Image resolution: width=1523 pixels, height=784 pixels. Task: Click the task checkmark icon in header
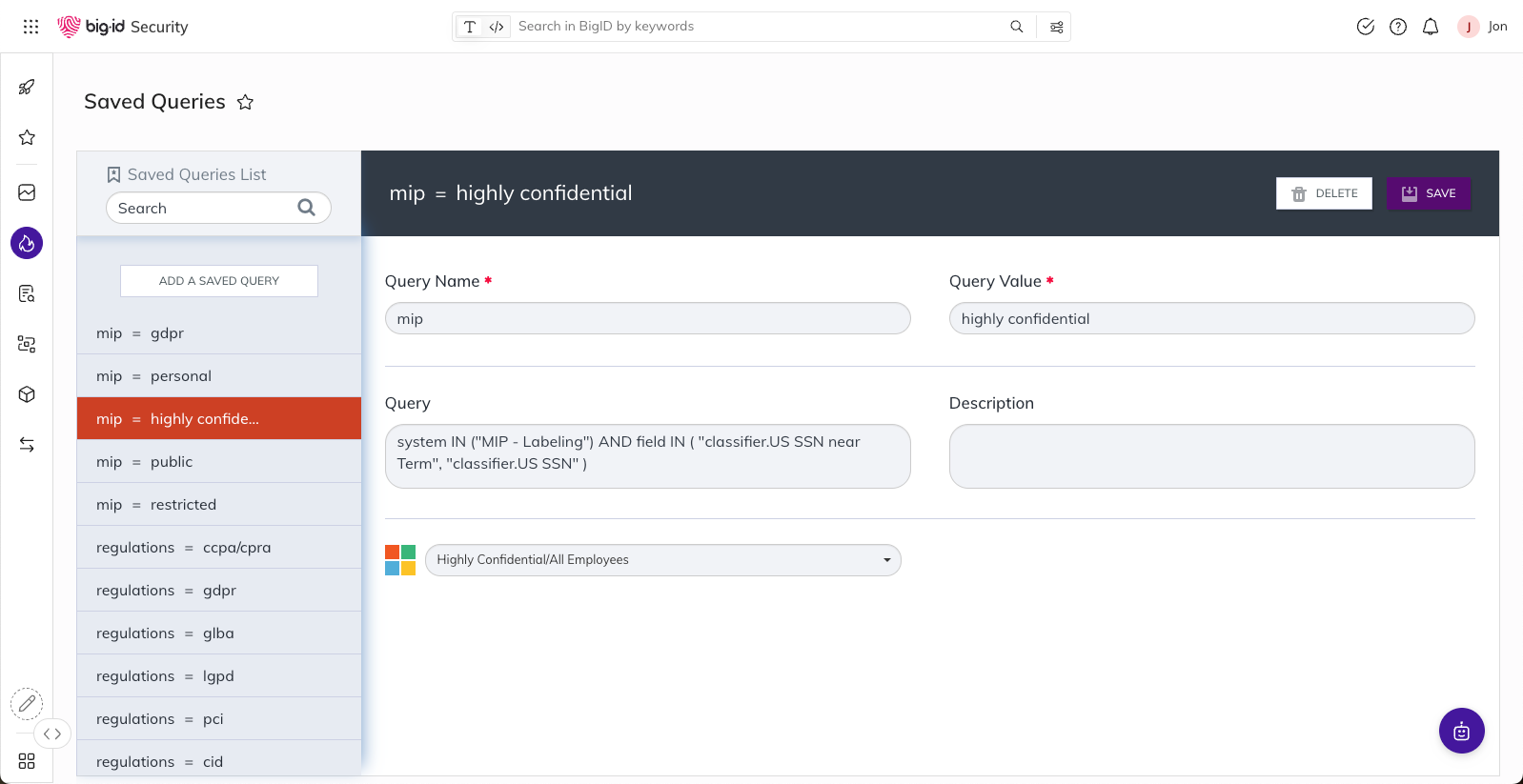[1365, 27]
